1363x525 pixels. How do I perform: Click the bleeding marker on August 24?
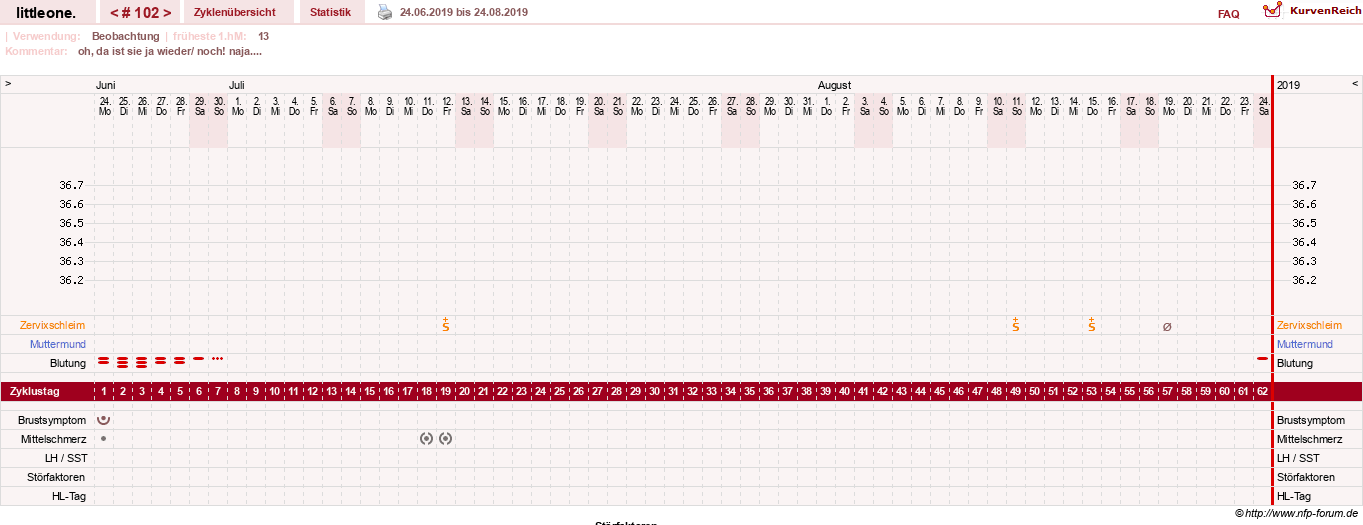tap(1262, 358)
